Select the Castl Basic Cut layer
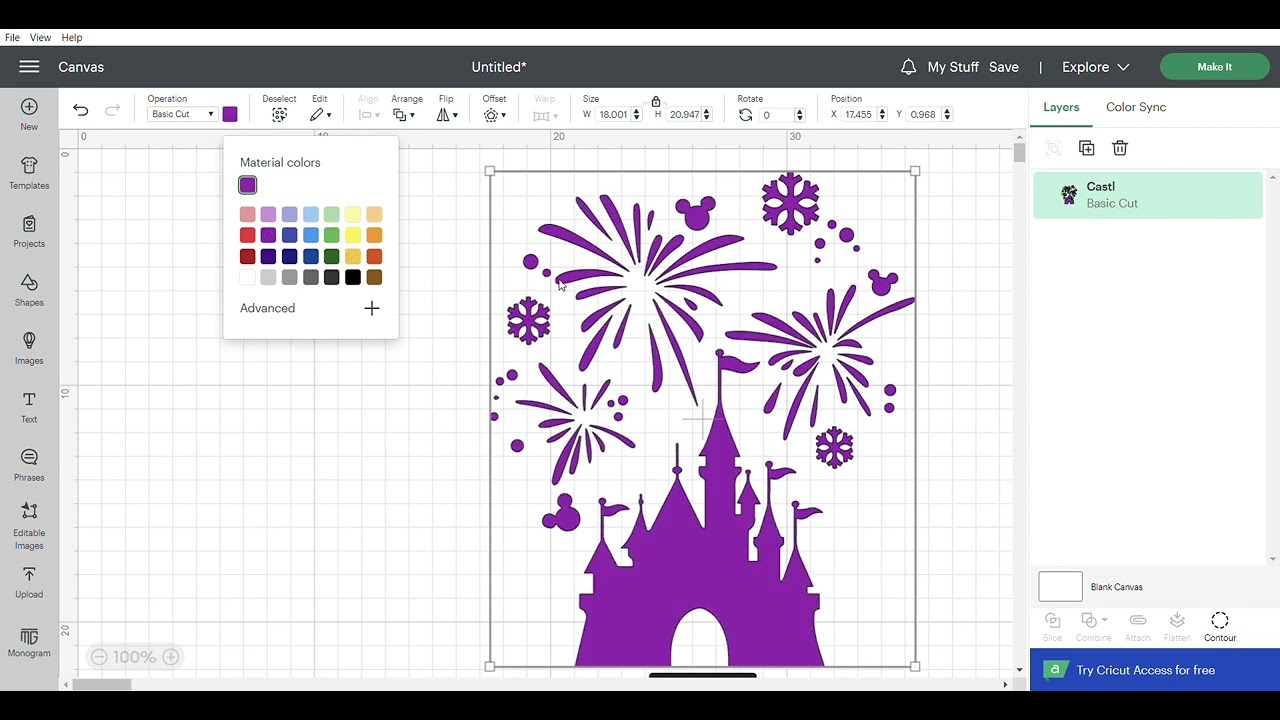The height and width of the screenshot is (720, 1280). click(x=1148, y=195)
